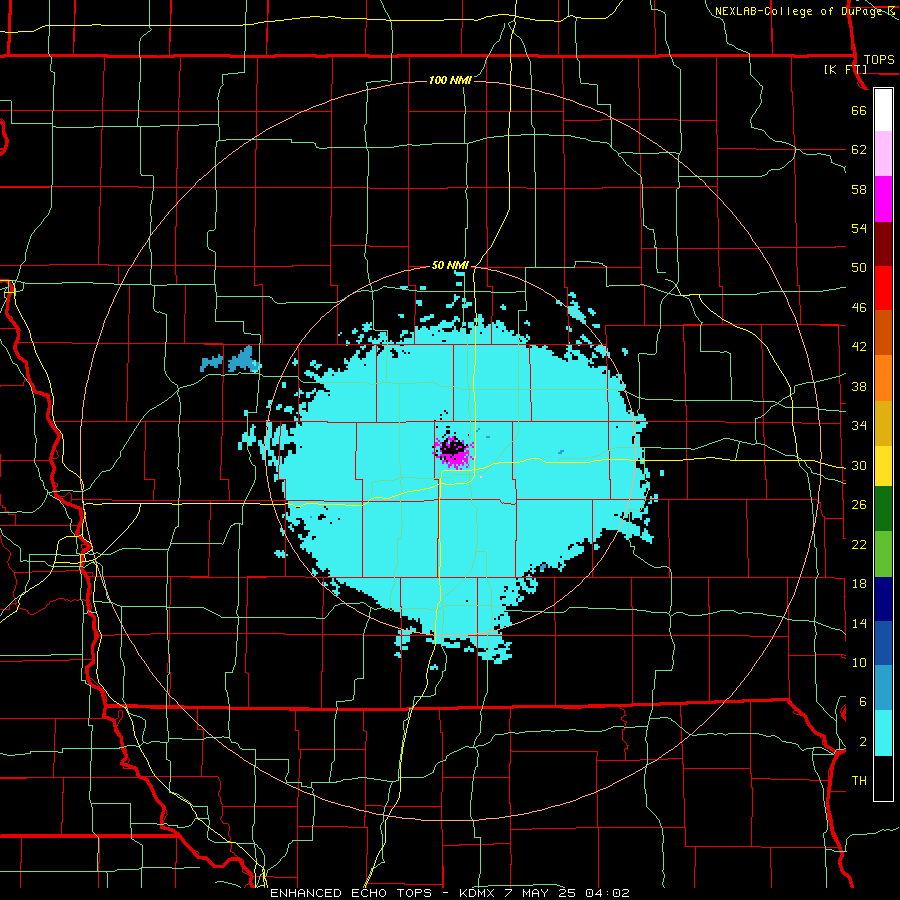Click the '04:02' timestamp
900x900 pixels.
(x=607, y=893)
